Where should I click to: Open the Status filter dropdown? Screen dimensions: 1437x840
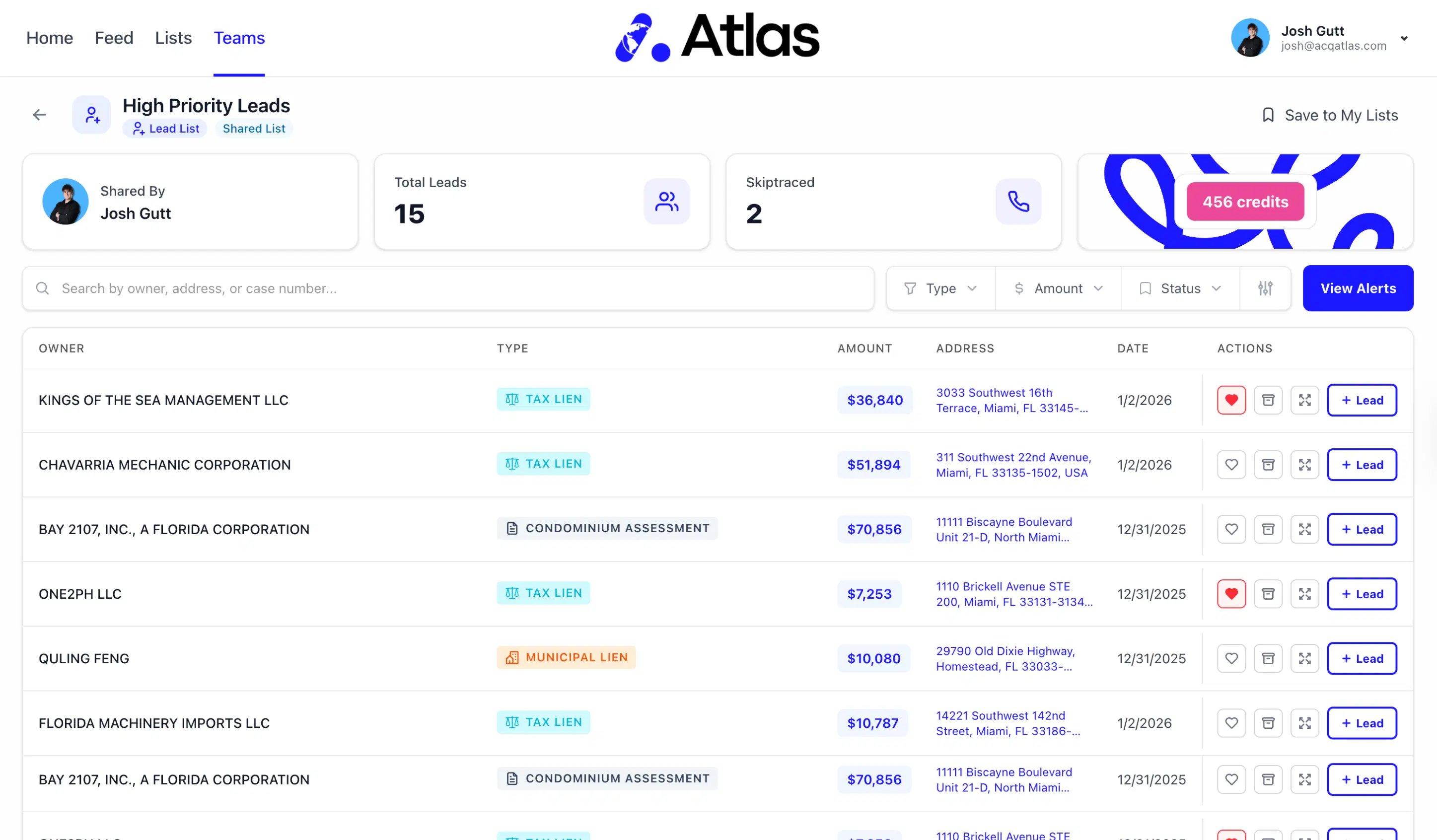[x=1180, y=288]
